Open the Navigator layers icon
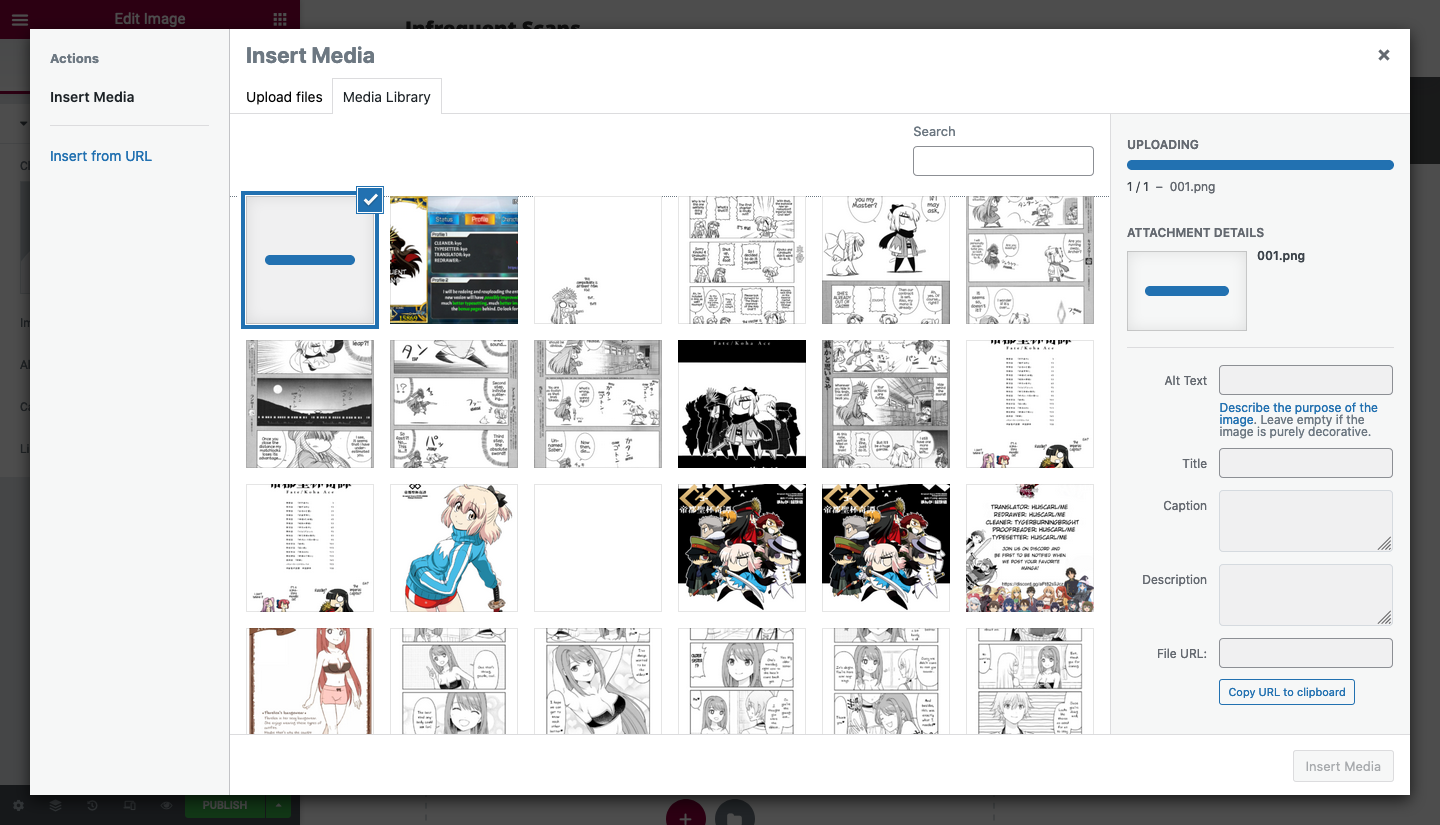 point(55,805)
